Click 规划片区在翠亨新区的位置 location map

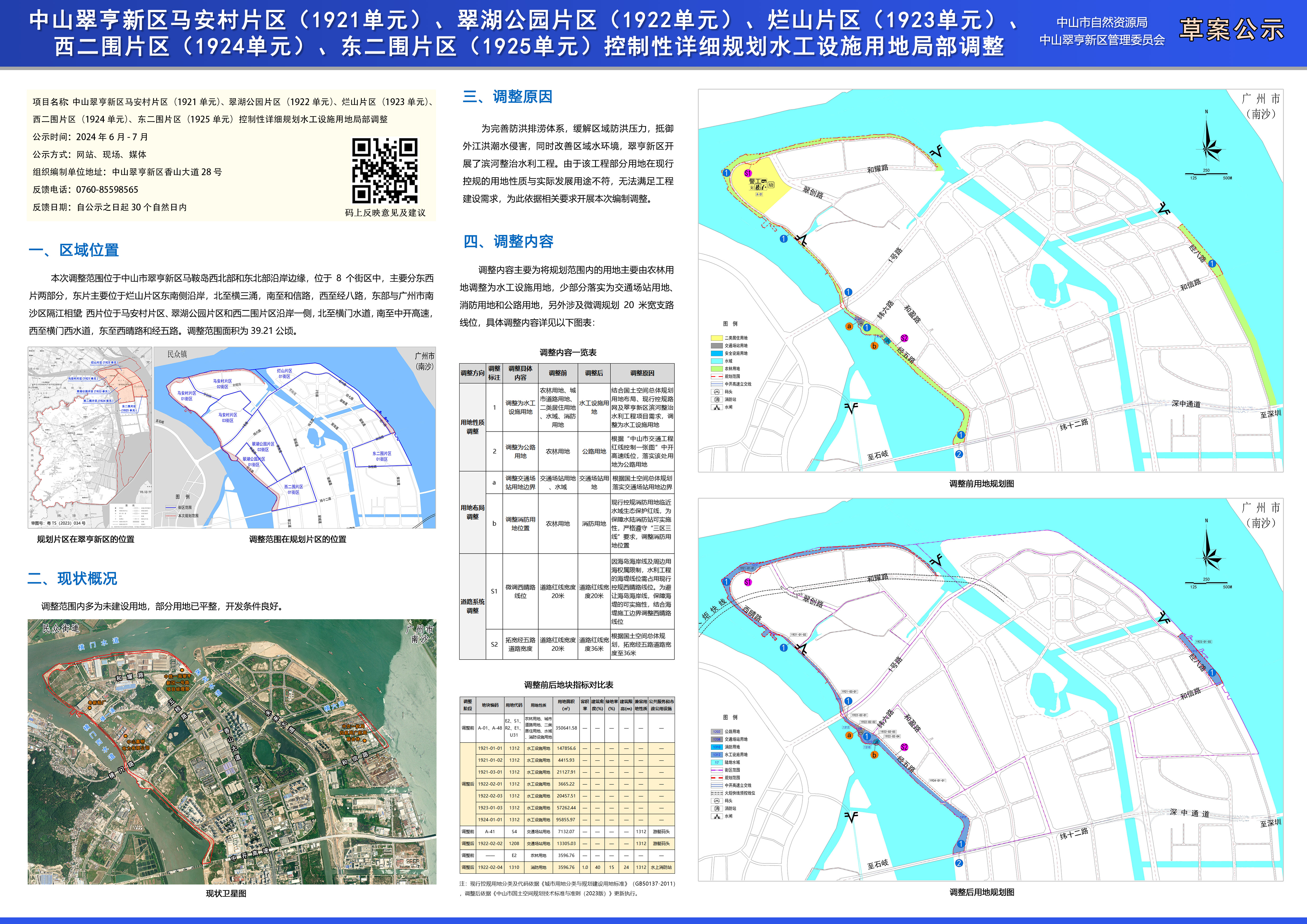click(x=90, y=438)
